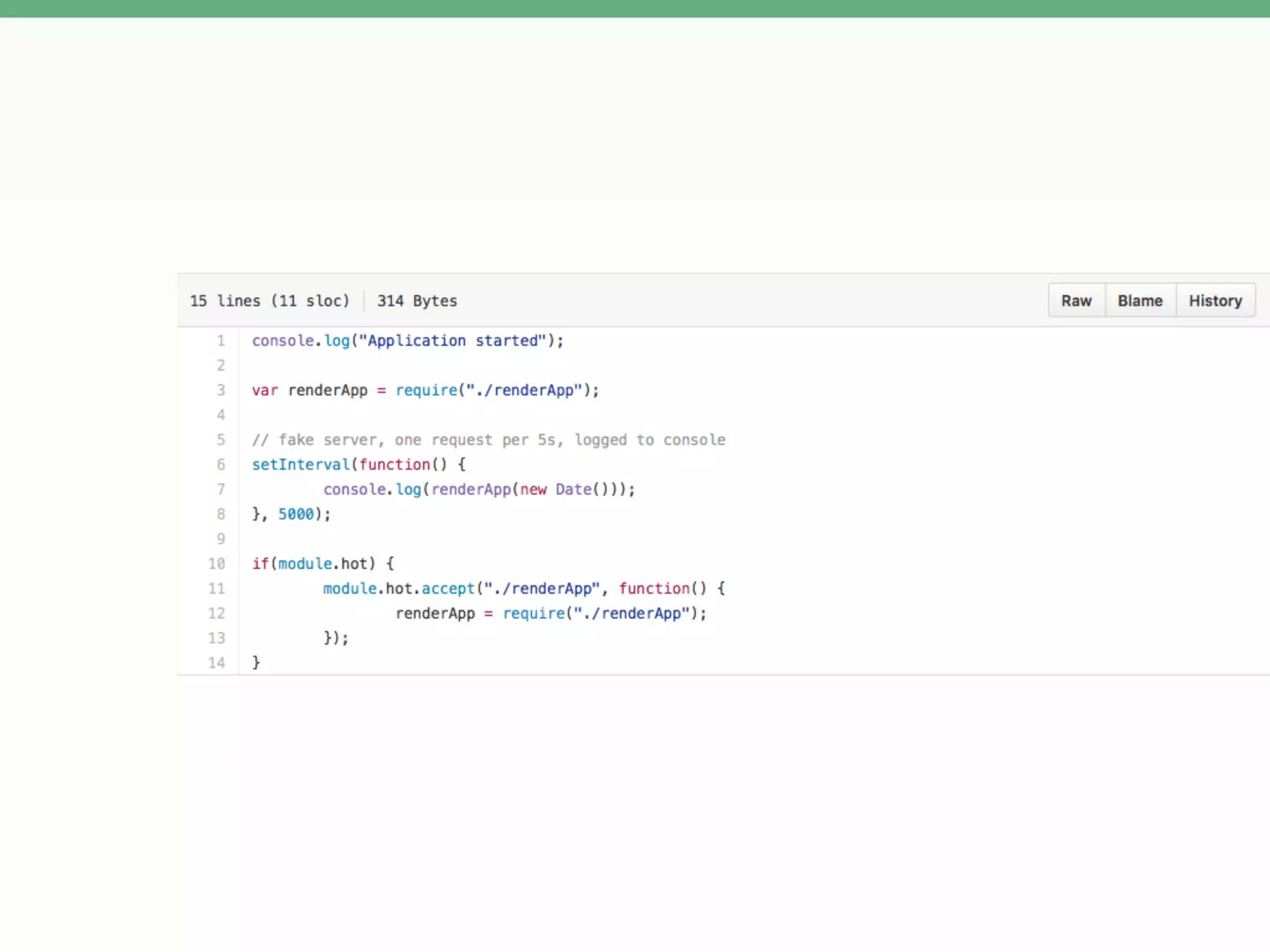Viewport: 1270px width, 952px height.
Task: Click the Raw button
Action: pos(1076,301)
